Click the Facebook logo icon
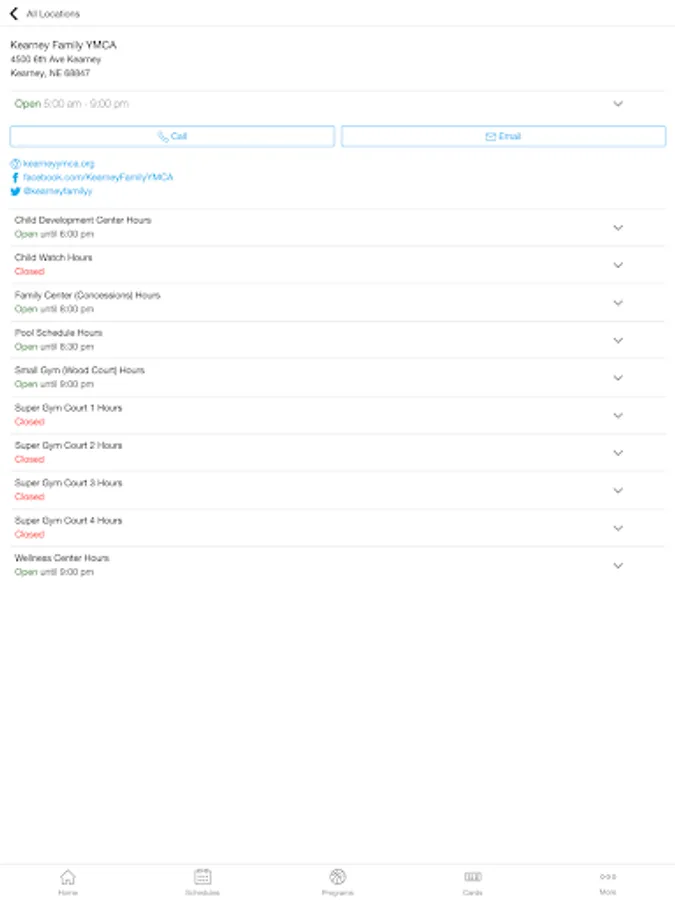Viewport: 675px width, 900px height. (15, 177)
